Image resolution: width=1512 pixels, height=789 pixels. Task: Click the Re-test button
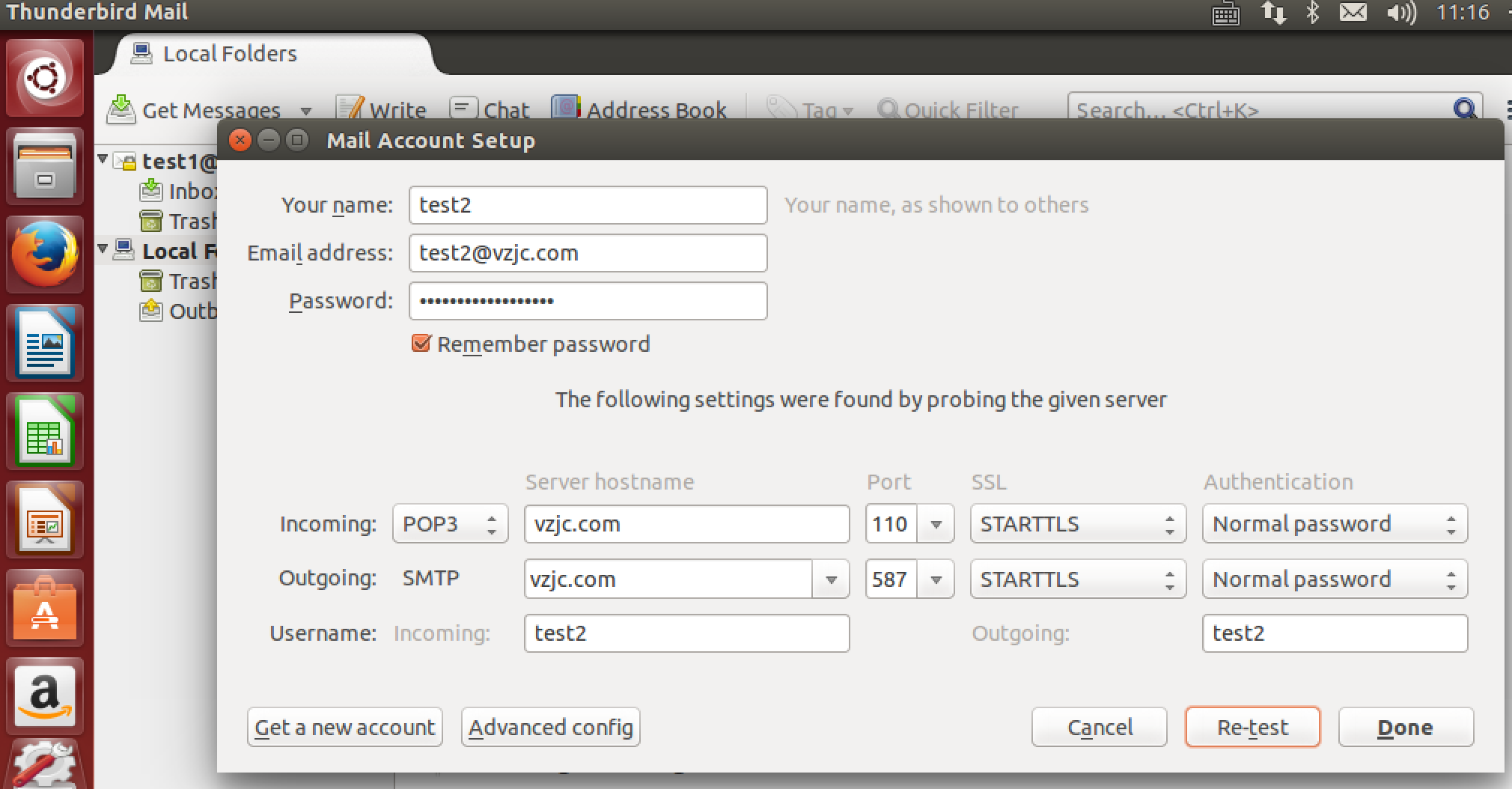point(1252,728)
